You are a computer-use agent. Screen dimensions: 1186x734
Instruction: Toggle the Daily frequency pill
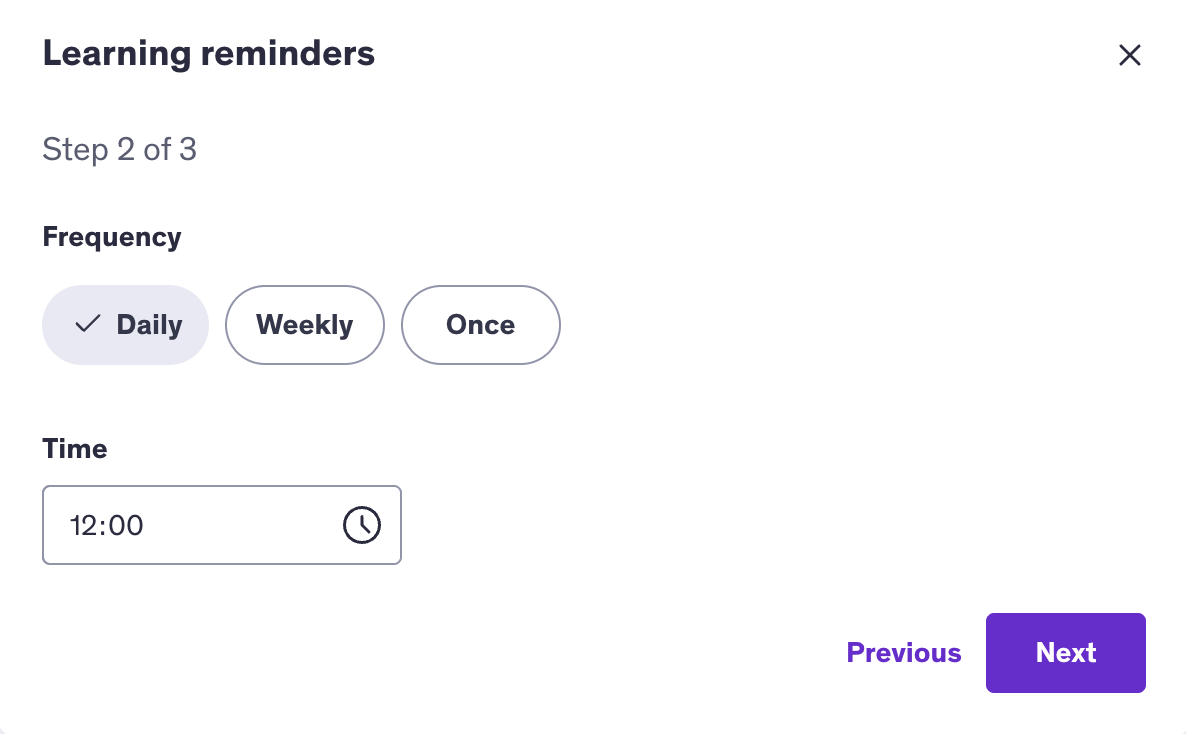(125, 324)
